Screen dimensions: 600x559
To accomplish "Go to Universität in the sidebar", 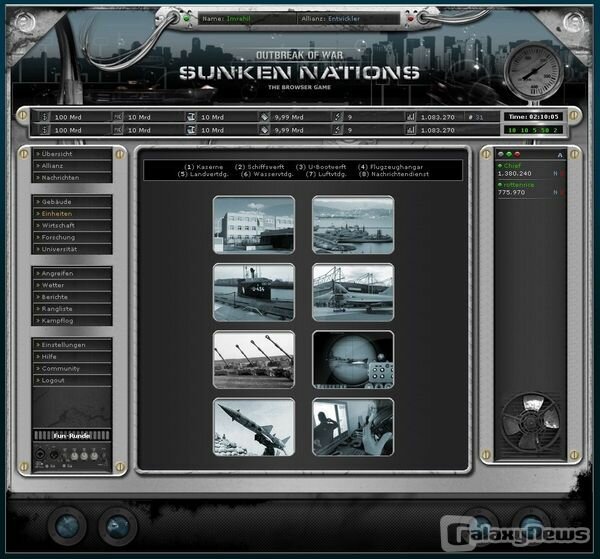I will coord(72,249).
